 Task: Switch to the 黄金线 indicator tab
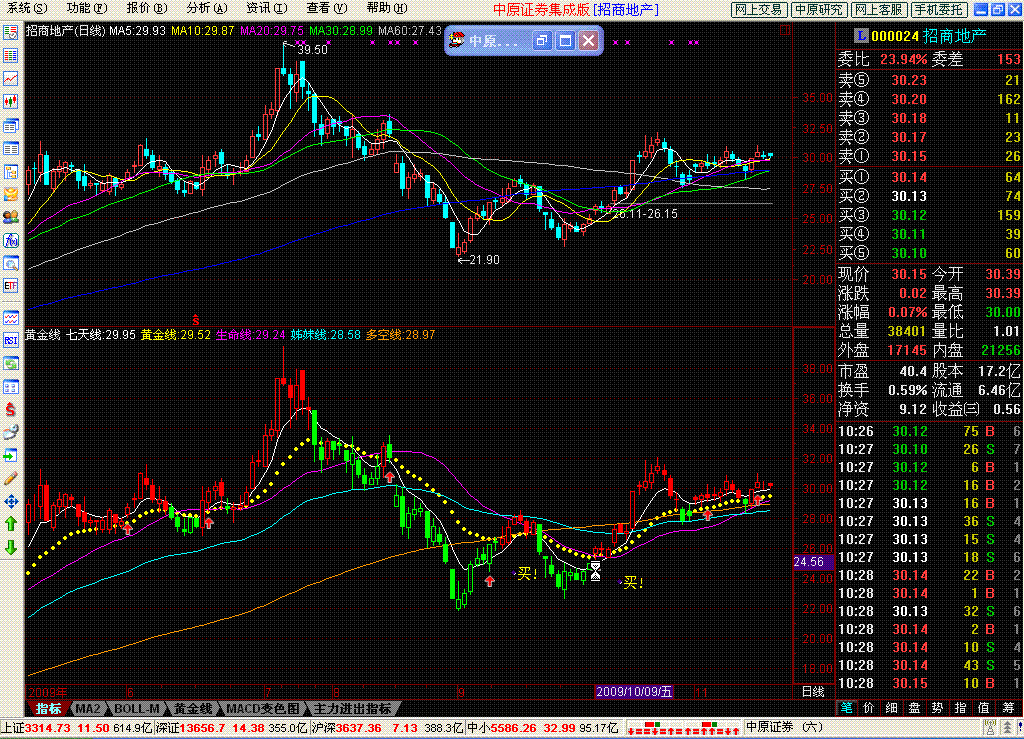193,708
